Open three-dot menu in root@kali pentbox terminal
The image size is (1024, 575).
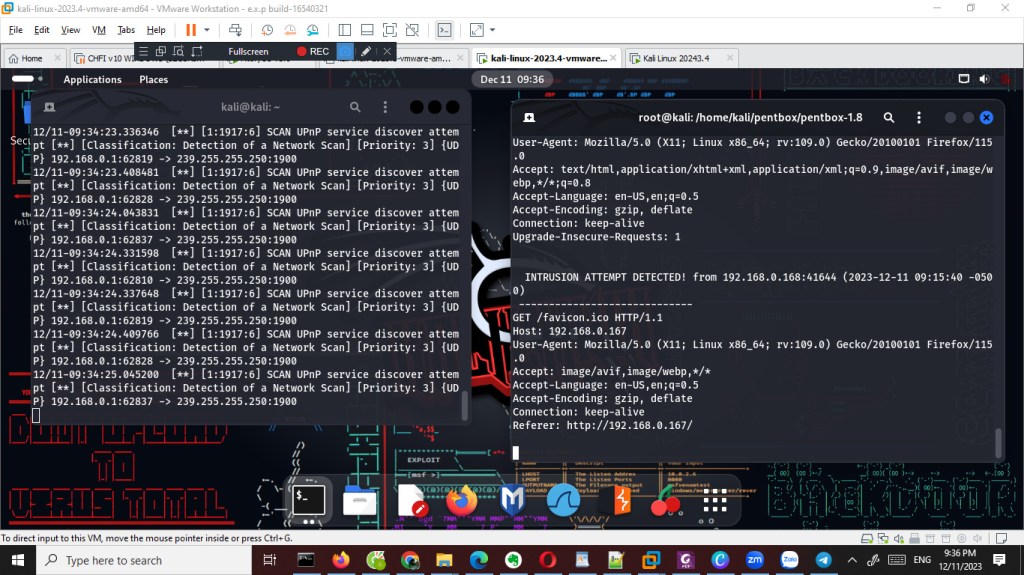click(919, 117)
